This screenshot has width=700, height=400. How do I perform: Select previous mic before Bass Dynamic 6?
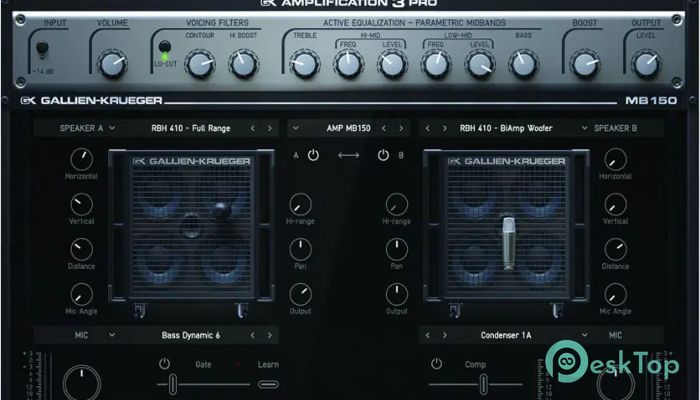(x=252, y=335)
